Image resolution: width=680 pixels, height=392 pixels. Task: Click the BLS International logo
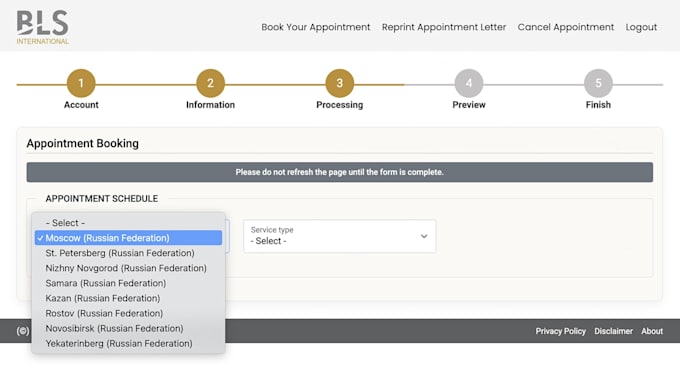[x=42, y=27]
